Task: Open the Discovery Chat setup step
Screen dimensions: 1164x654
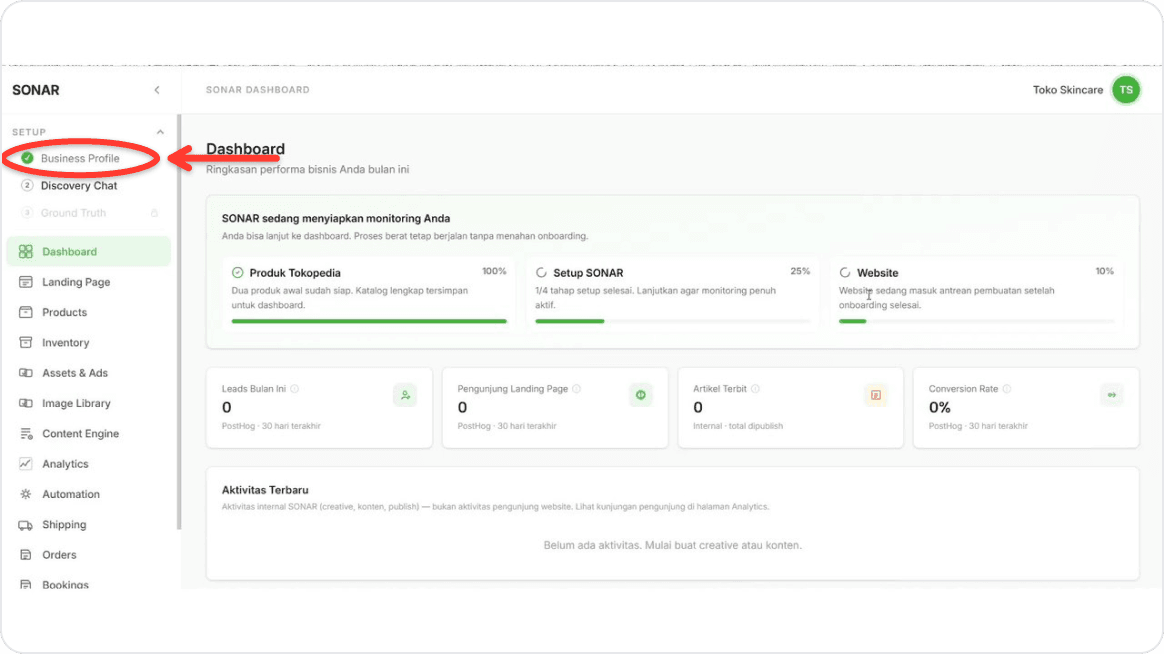Action: [x=79, y=186]
